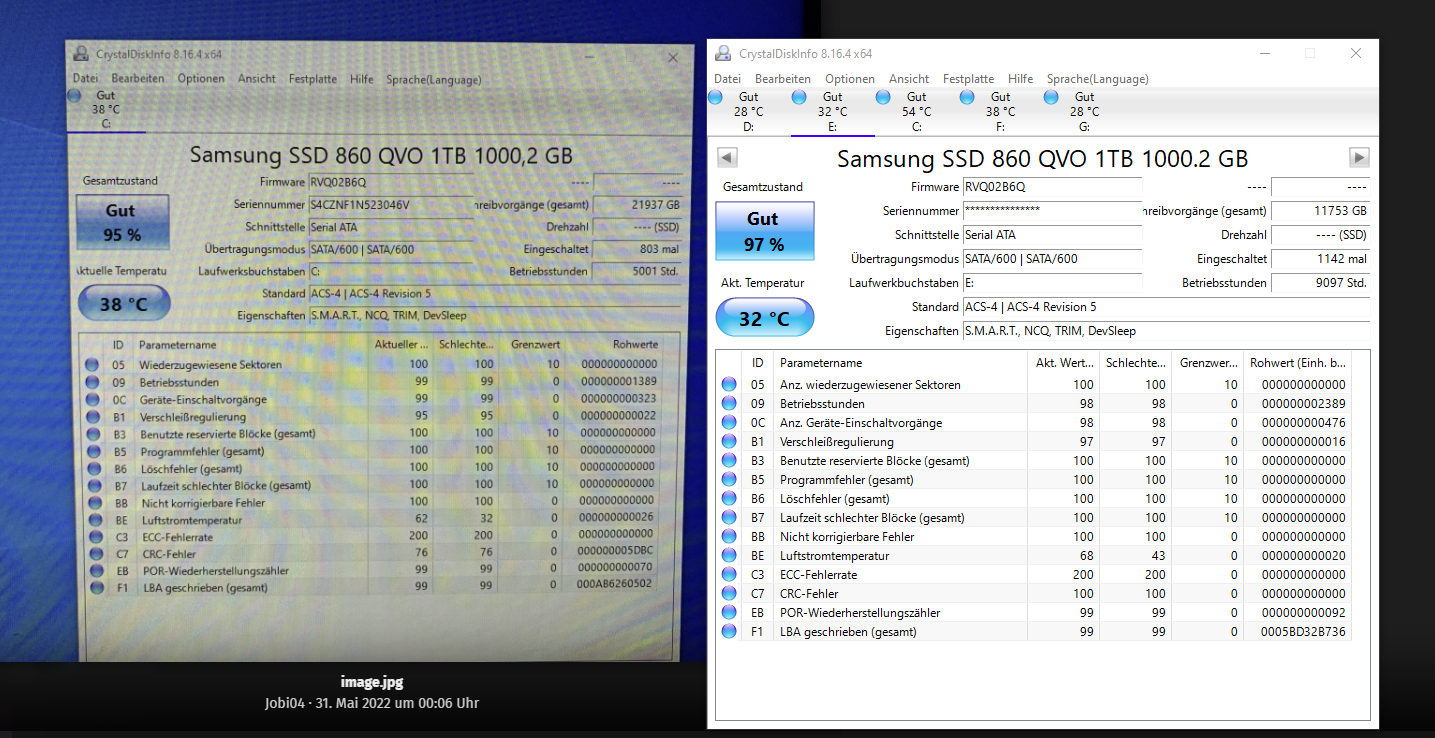
Task: Click status orb for B5 Programmfehler row
Action: pyautogui.click(x=729, y=479)
